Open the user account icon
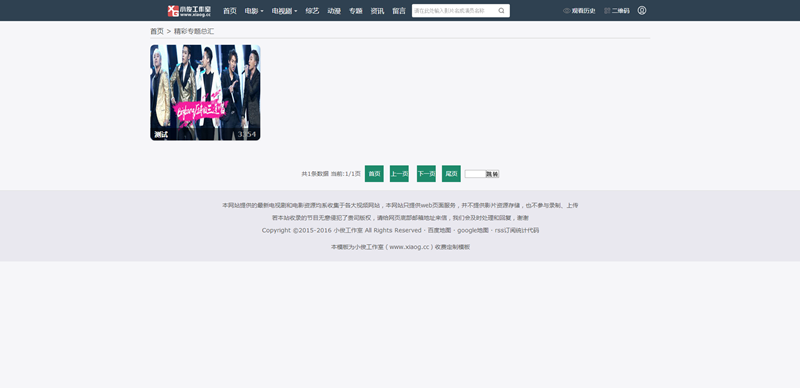This screenshot has height=388, width=800. click(x=642, y=10)
